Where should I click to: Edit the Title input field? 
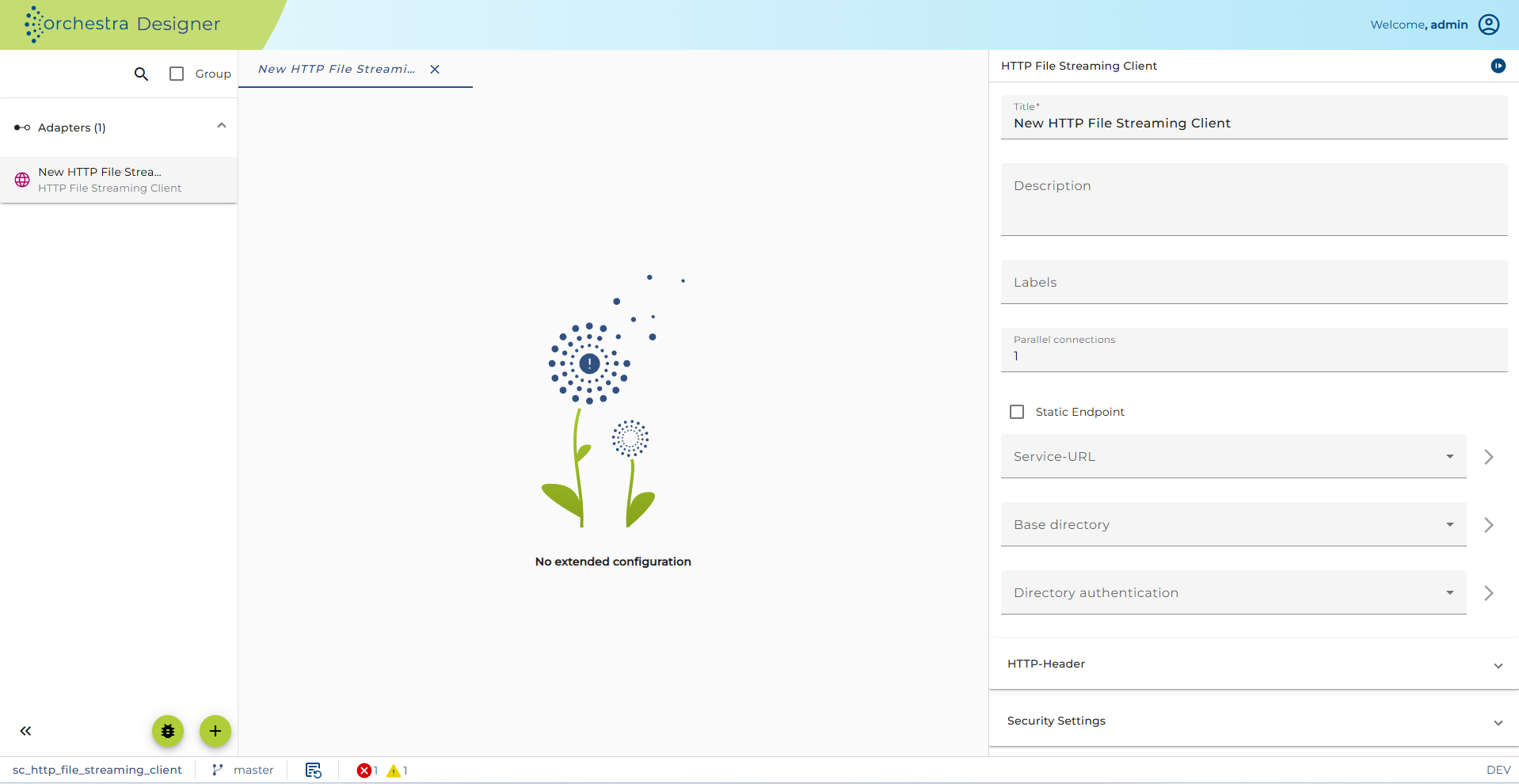pos(1254,117)
